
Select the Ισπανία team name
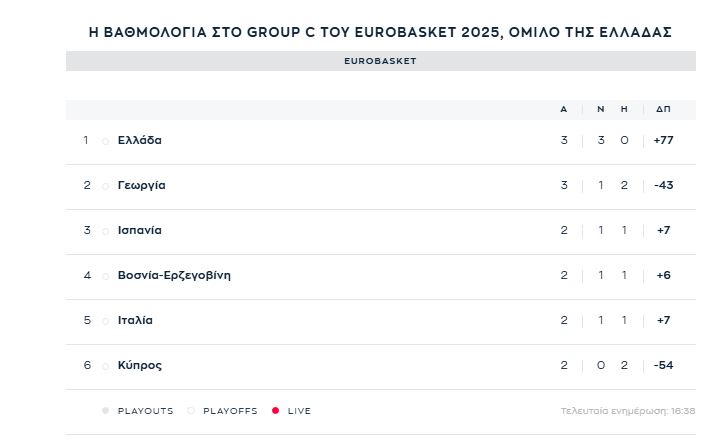coord(139,230)
